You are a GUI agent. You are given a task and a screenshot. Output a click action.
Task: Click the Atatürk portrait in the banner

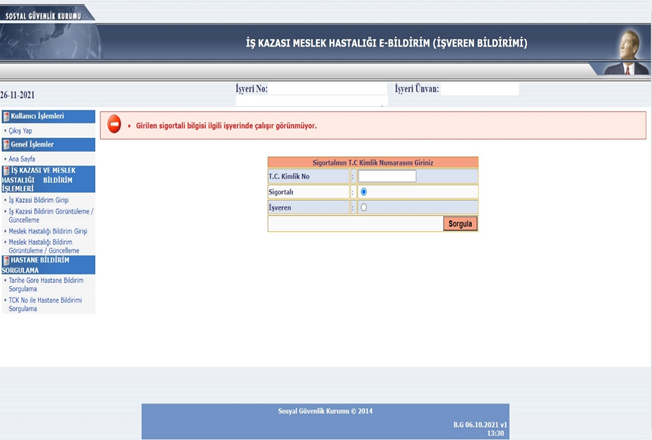627,52
